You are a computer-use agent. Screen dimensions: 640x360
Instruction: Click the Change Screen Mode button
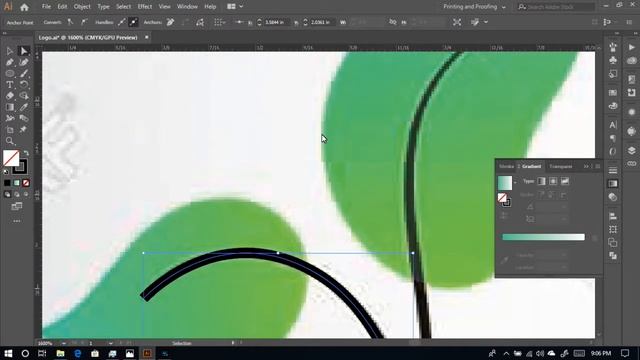(x=17, y=207)
